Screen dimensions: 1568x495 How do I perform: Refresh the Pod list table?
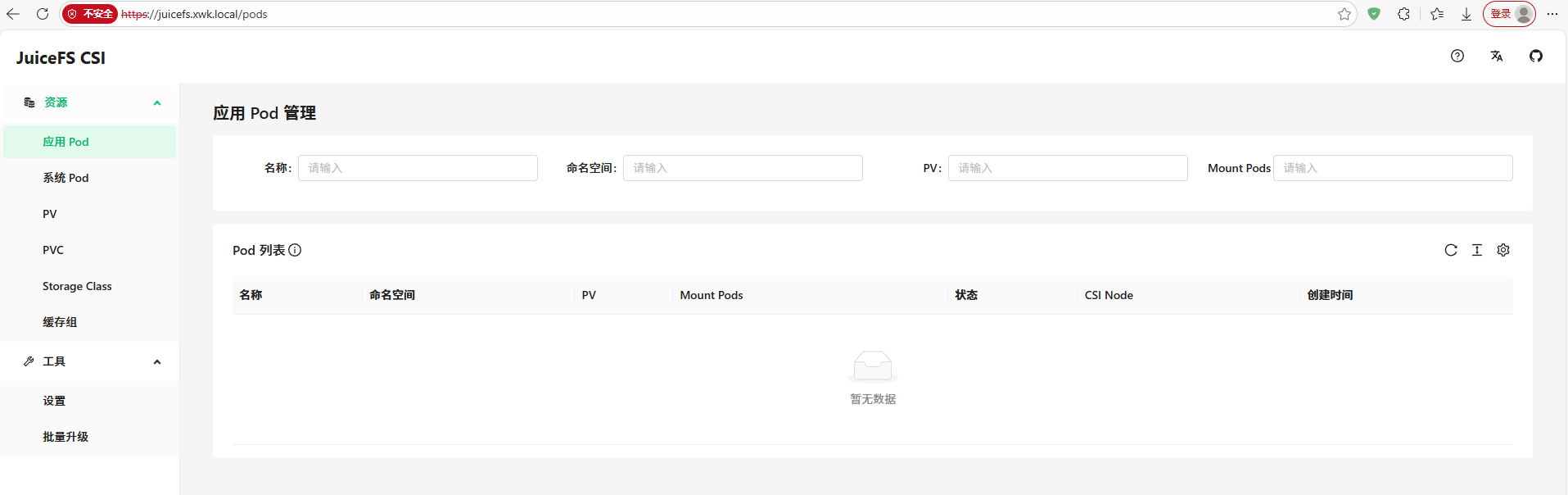point(1451,250)
